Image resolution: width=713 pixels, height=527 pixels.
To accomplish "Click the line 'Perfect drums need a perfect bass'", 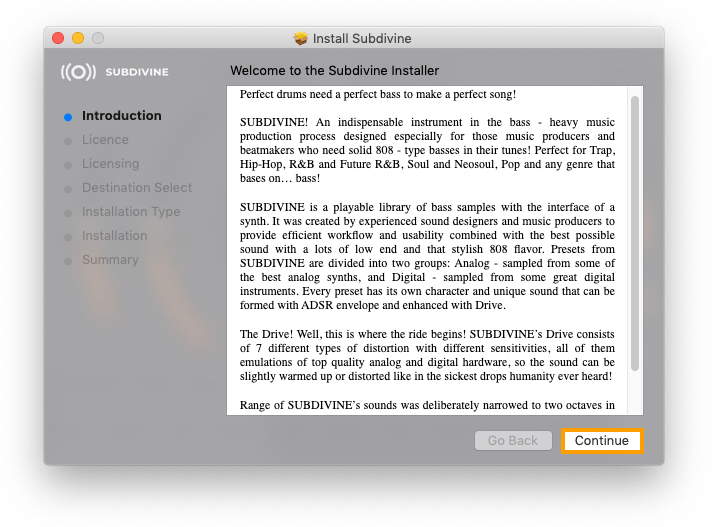I will click(x=378, y=95).
